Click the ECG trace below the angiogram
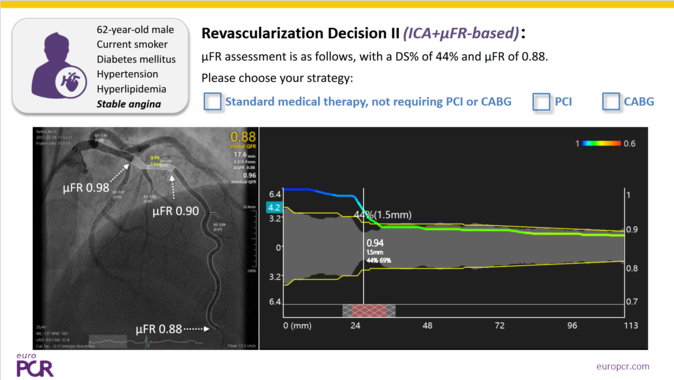The width and height of the screenshot is (674, 380). 146,342
